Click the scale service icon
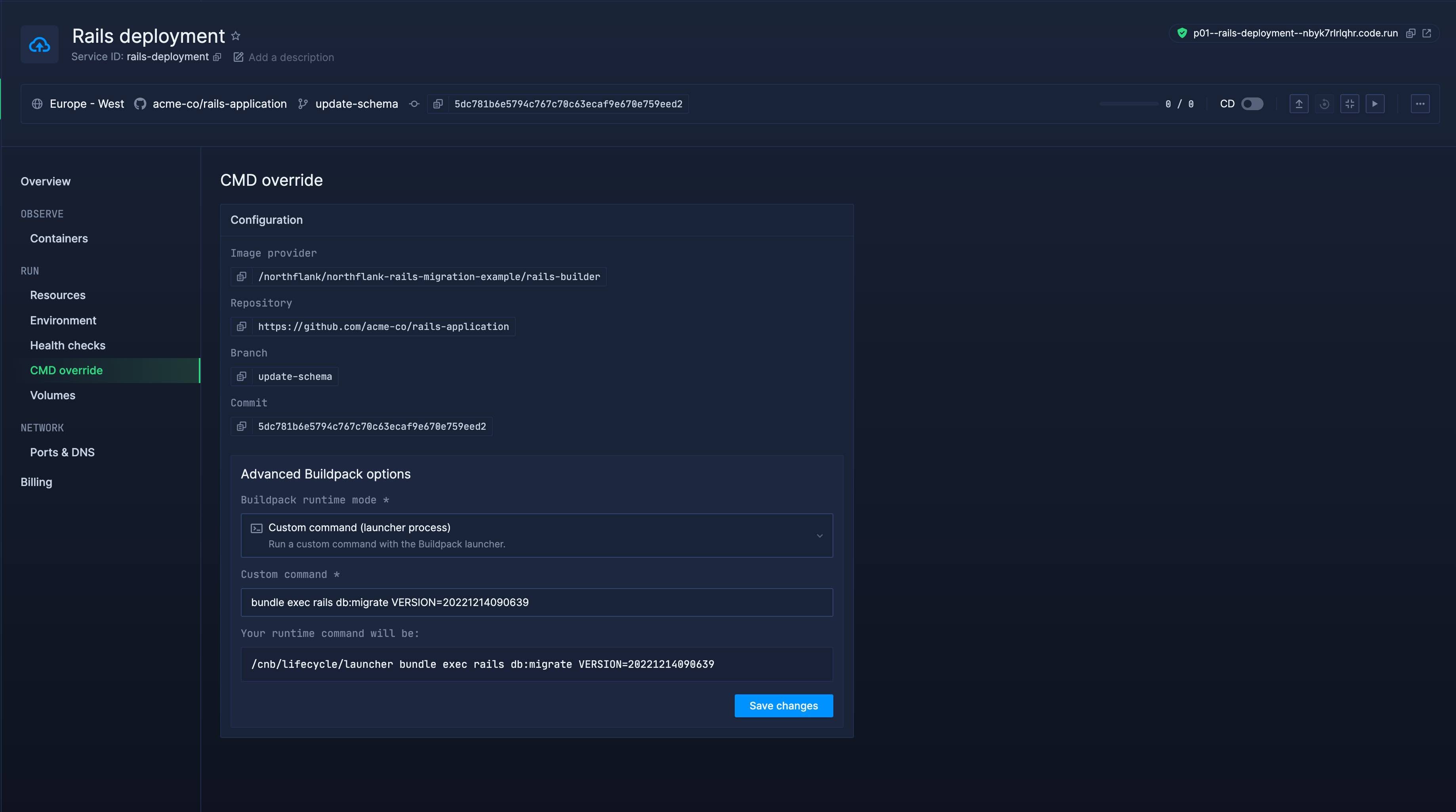 [x=1350, y=103]
